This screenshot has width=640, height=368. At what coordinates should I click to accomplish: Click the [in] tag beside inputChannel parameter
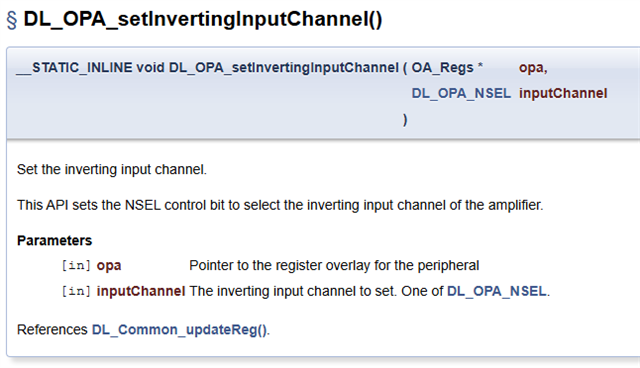[76, 291]
